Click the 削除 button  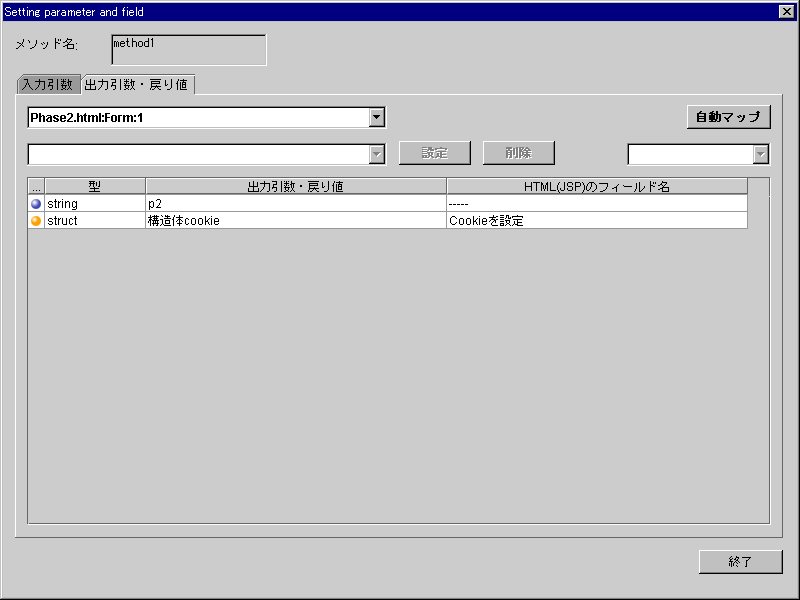point(518,153)
